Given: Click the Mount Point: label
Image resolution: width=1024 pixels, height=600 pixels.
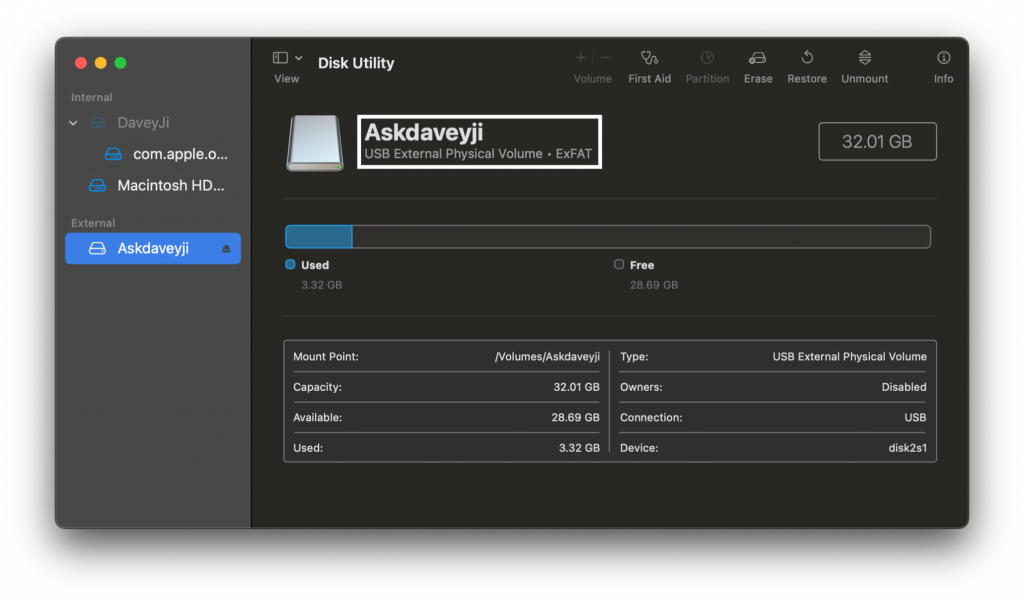Looking at the screenshot, I should pos(325,356).
